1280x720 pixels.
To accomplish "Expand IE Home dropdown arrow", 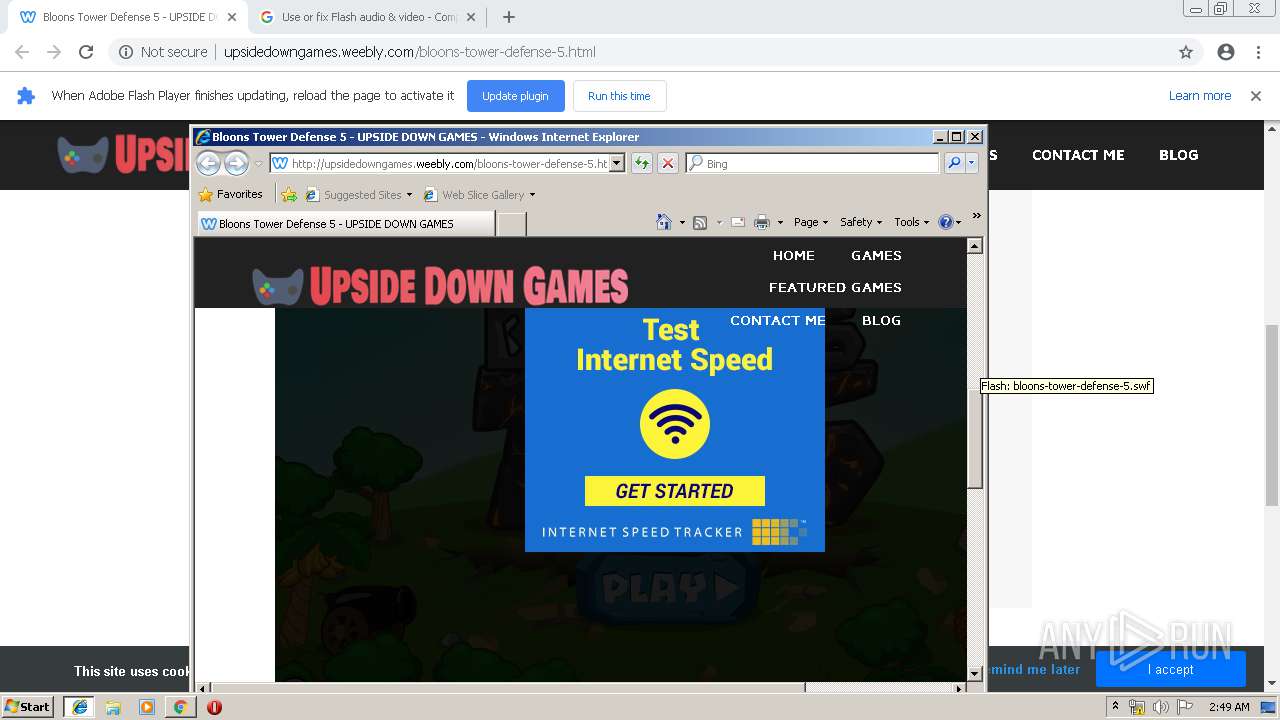I will (682, 222).
